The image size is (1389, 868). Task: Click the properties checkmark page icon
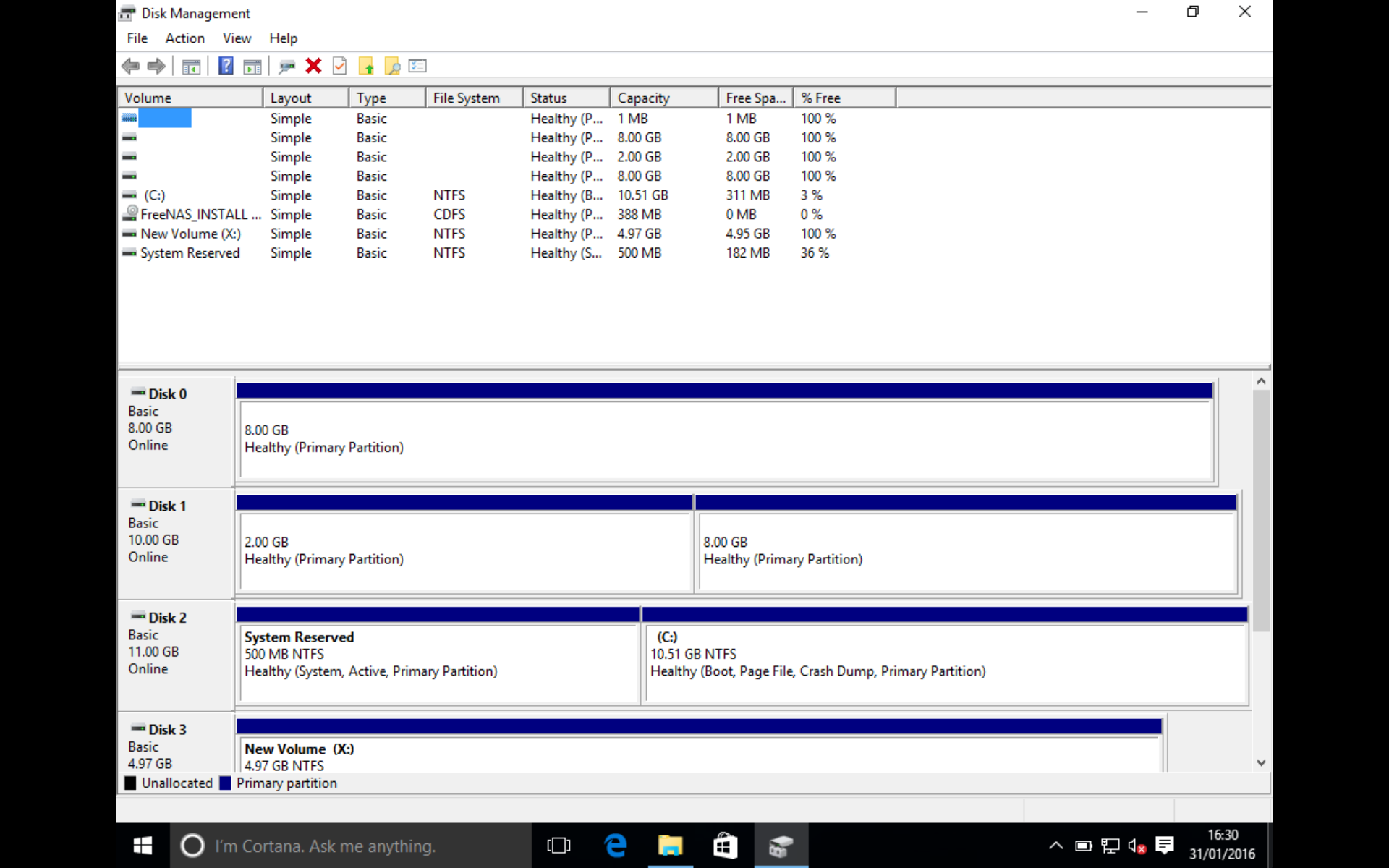339,66
